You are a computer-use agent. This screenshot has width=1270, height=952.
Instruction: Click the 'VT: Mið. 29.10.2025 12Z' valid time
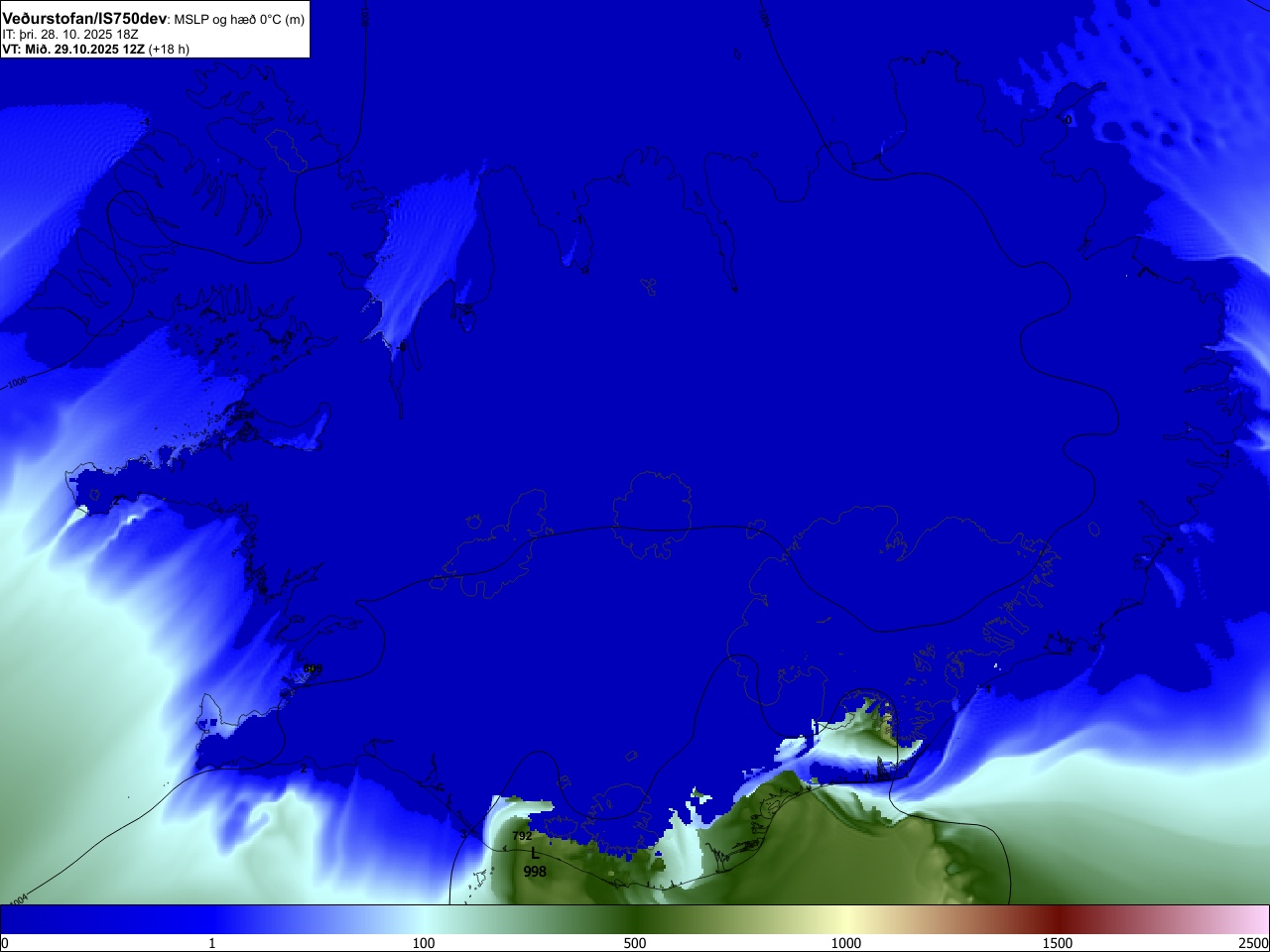pyautogui.click(x=73, y=49)
